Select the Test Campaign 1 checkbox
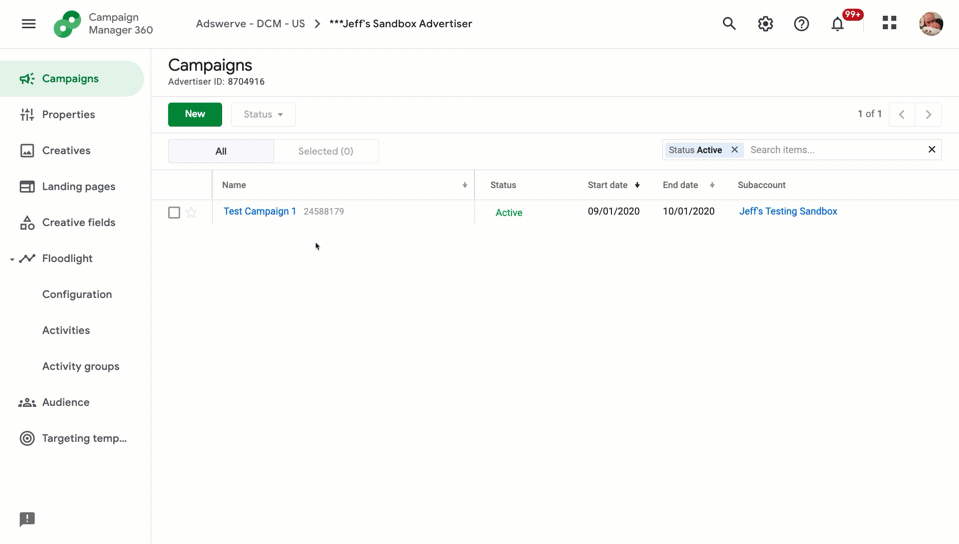The image size is (959, 544). tap(174, 212)
